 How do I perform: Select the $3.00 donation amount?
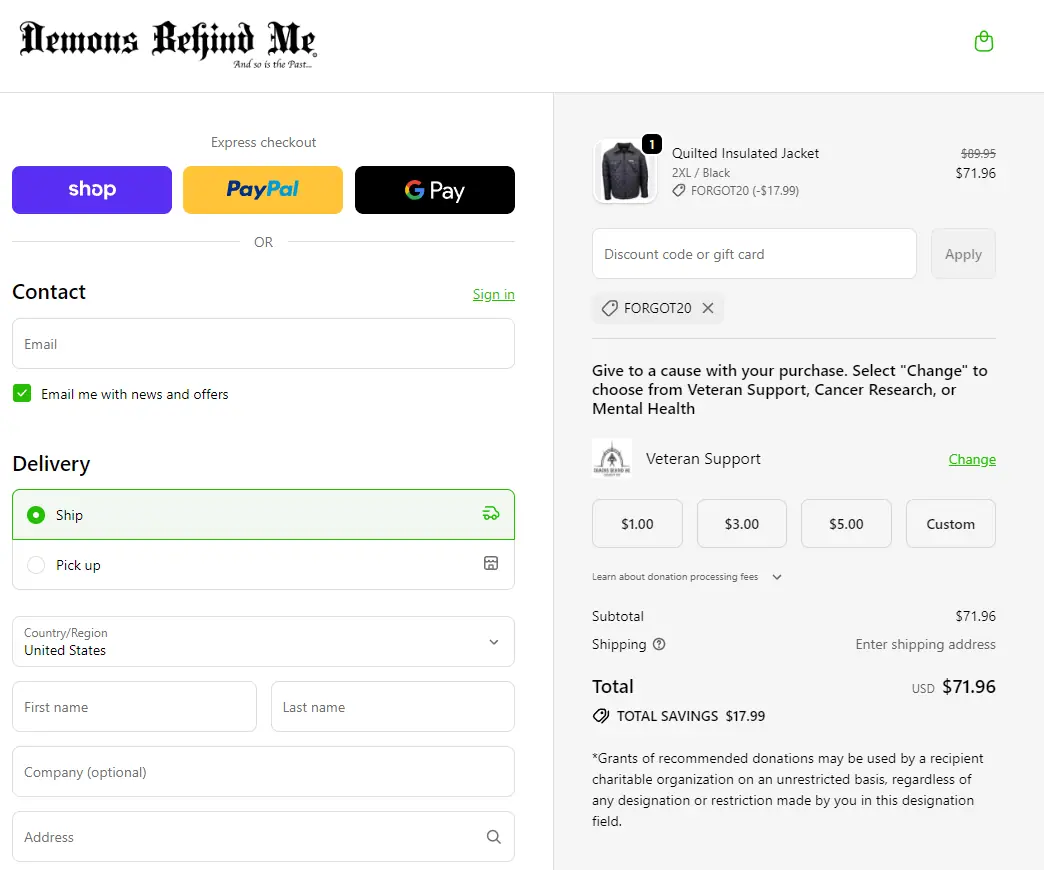pyautogui.click(x=742, y=524)
